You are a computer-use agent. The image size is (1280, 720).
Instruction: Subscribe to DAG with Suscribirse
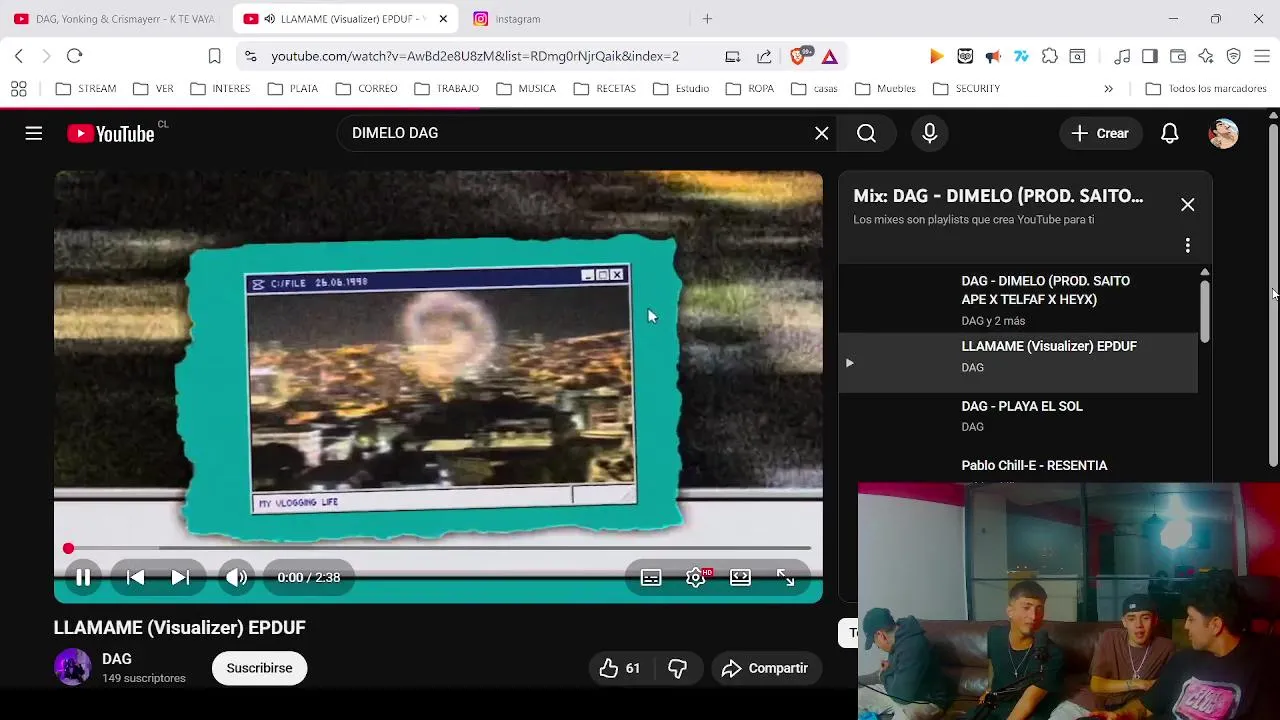(x=259, y=668)
